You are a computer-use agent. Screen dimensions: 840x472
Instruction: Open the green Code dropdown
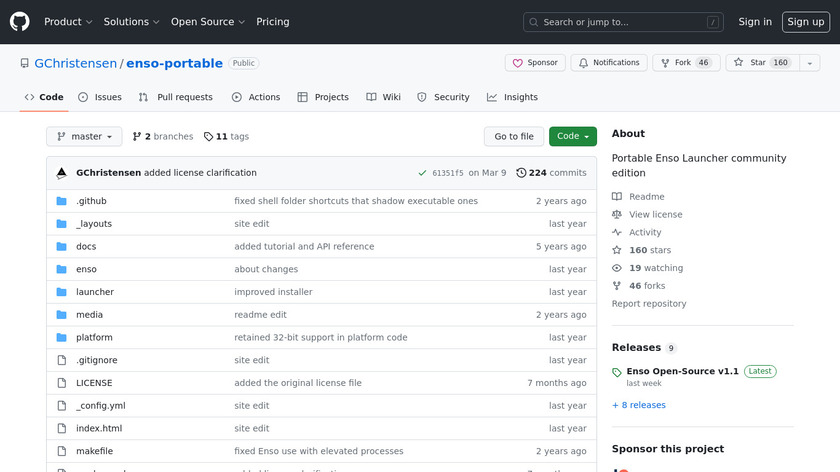click(572, 137)
